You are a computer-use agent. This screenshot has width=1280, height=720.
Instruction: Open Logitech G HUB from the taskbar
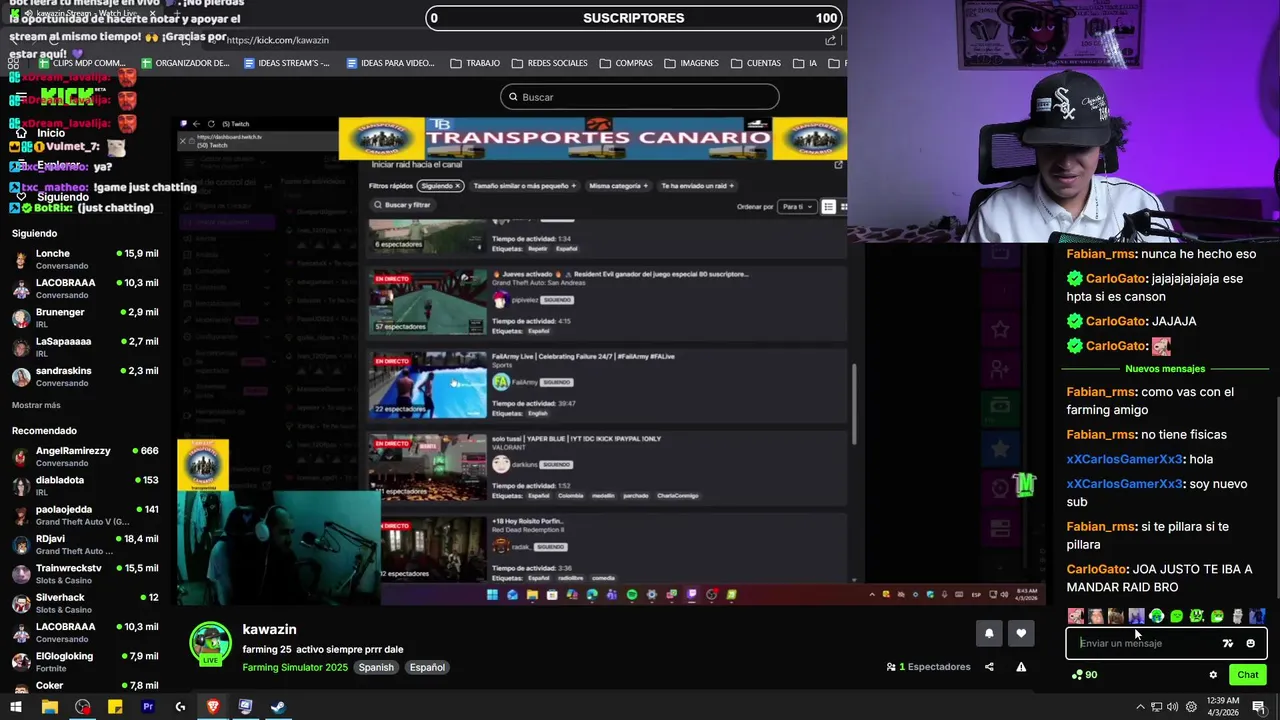(x=180, y=707)
